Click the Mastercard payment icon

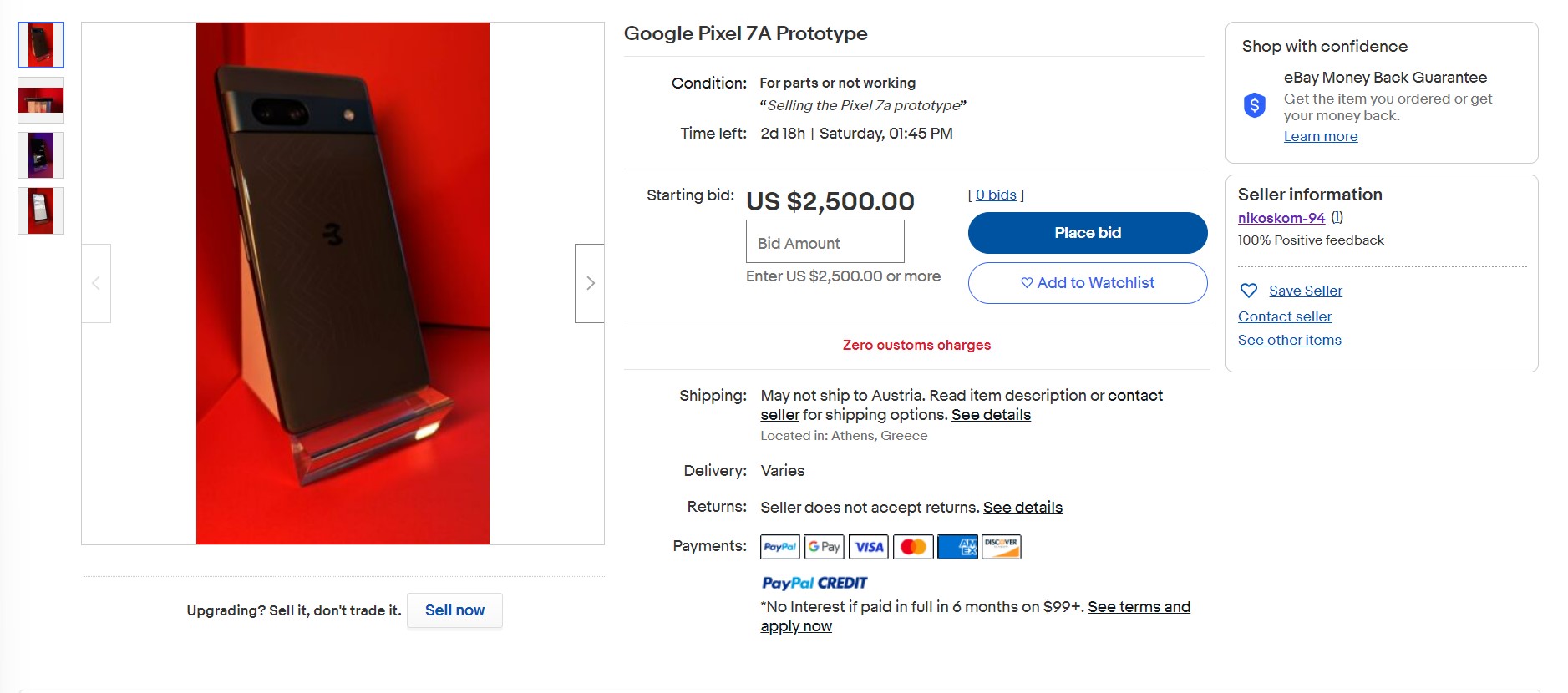[x=913, y=547]
